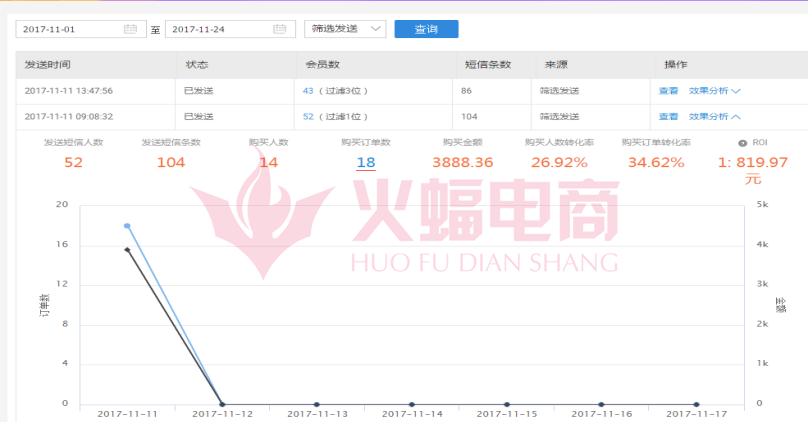The height and width of the screenshot is (423, 809).
Task: Click the 操作 column header
Action: point(676,64)
